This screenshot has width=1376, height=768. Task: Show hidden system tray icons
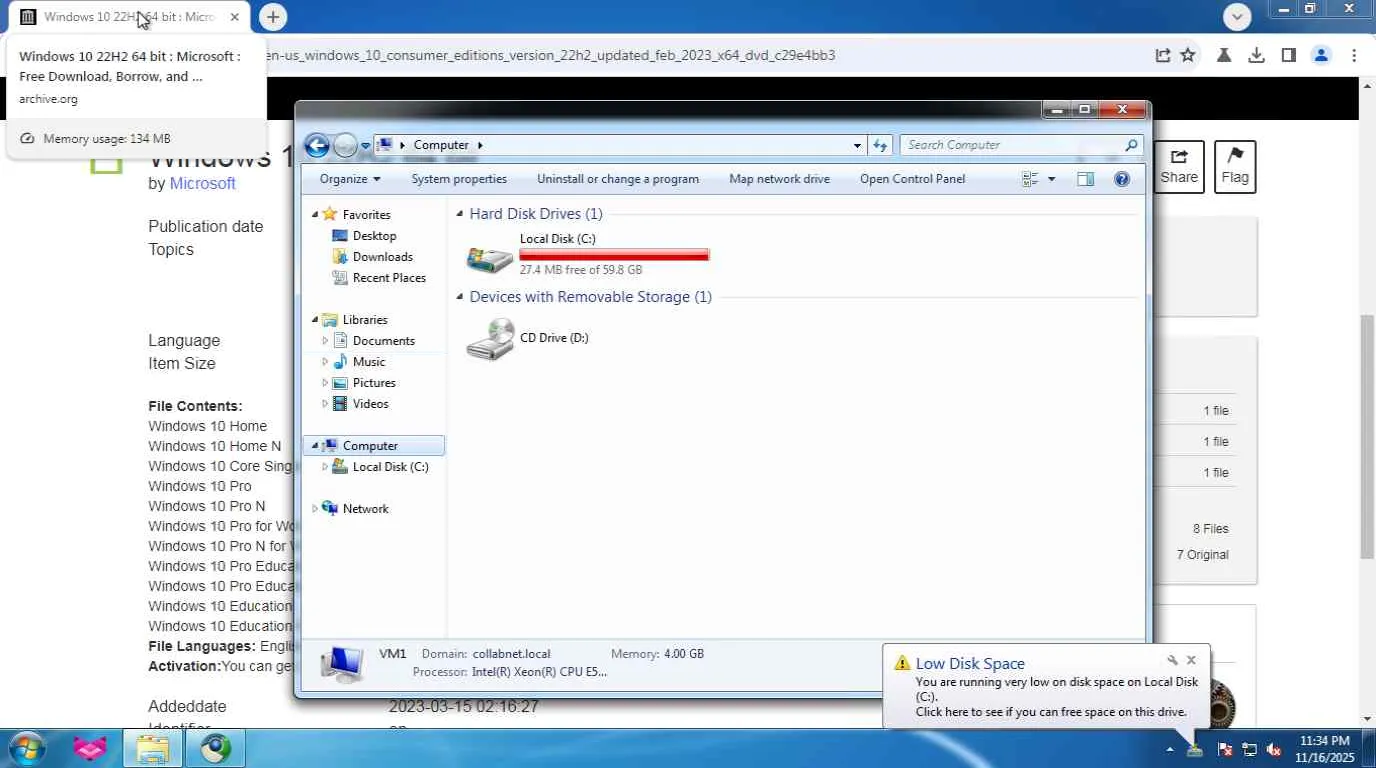pos(1170,749)
